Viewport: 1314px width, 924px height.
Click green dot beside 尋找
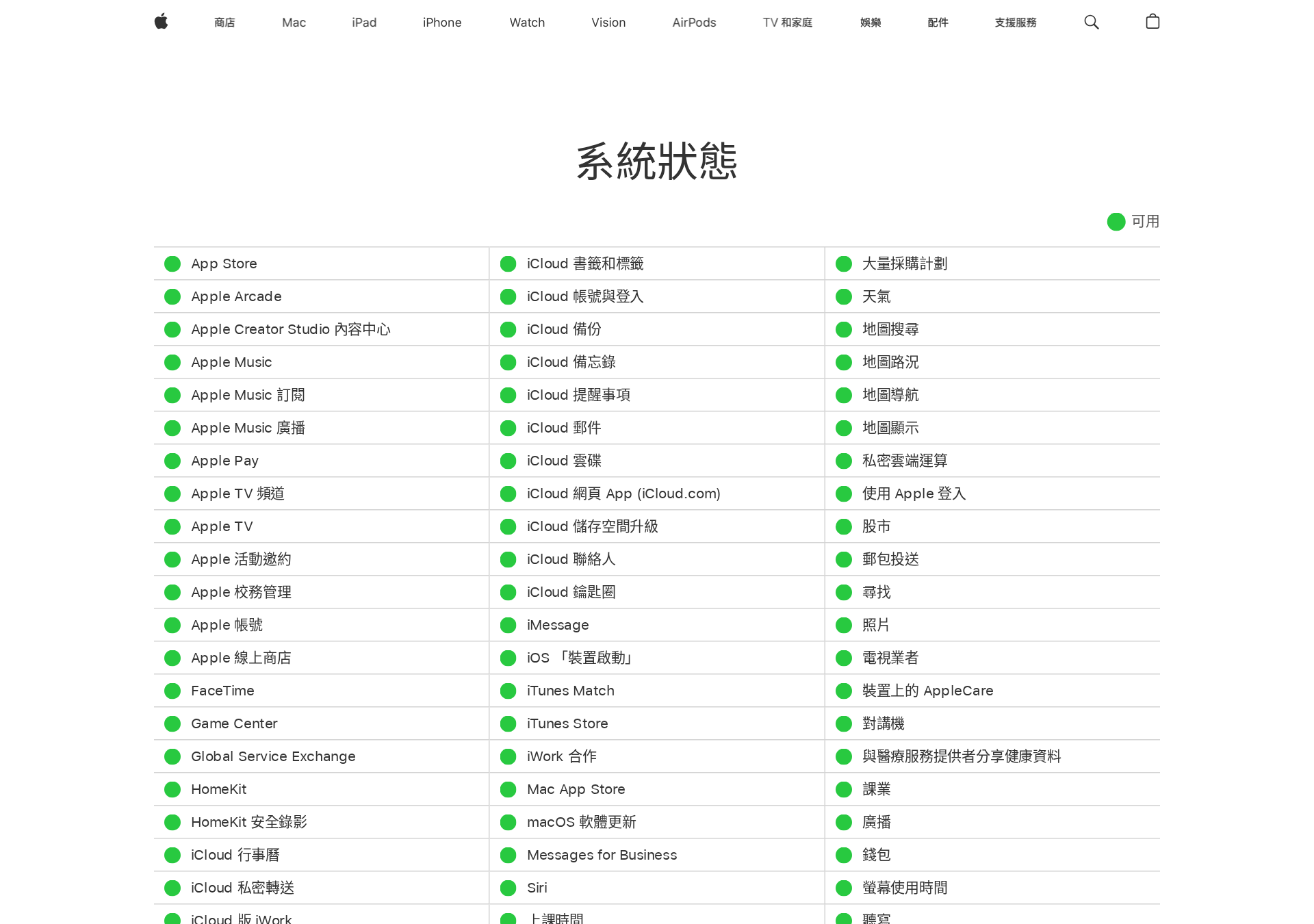click(844, 592)
